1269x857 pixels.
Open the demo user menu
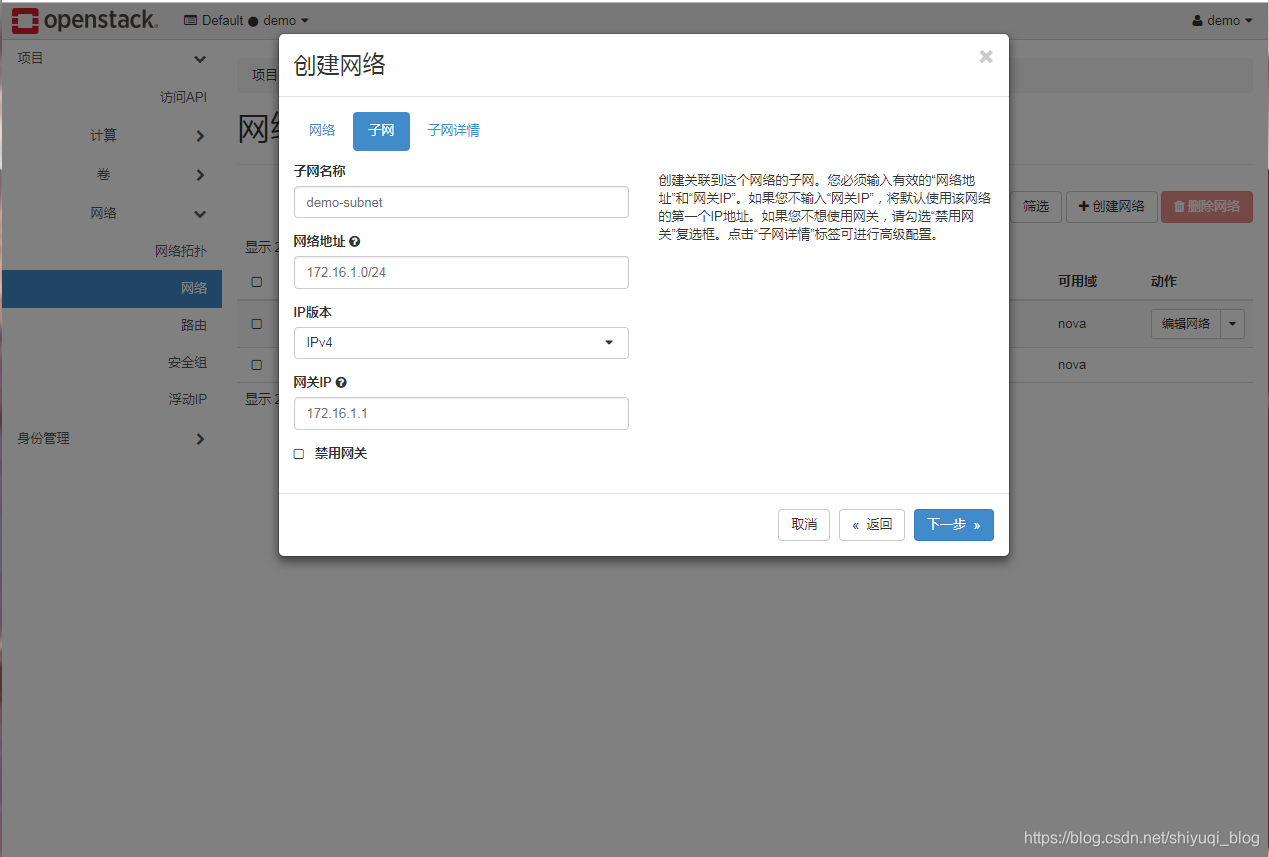(x=1222, y=20)
